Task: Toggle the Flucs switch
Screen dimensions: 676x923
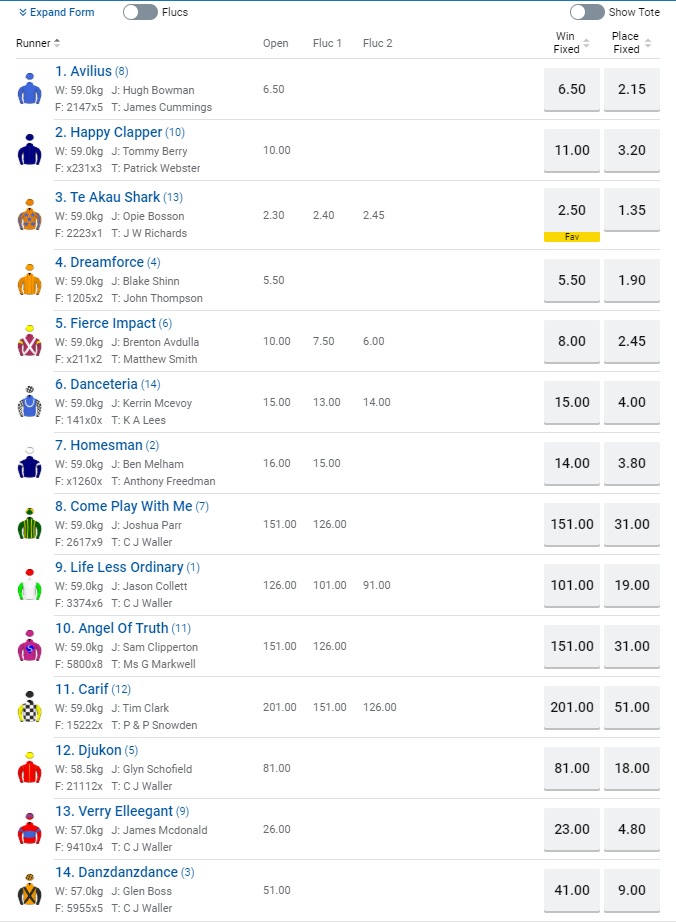Action: 140,12
